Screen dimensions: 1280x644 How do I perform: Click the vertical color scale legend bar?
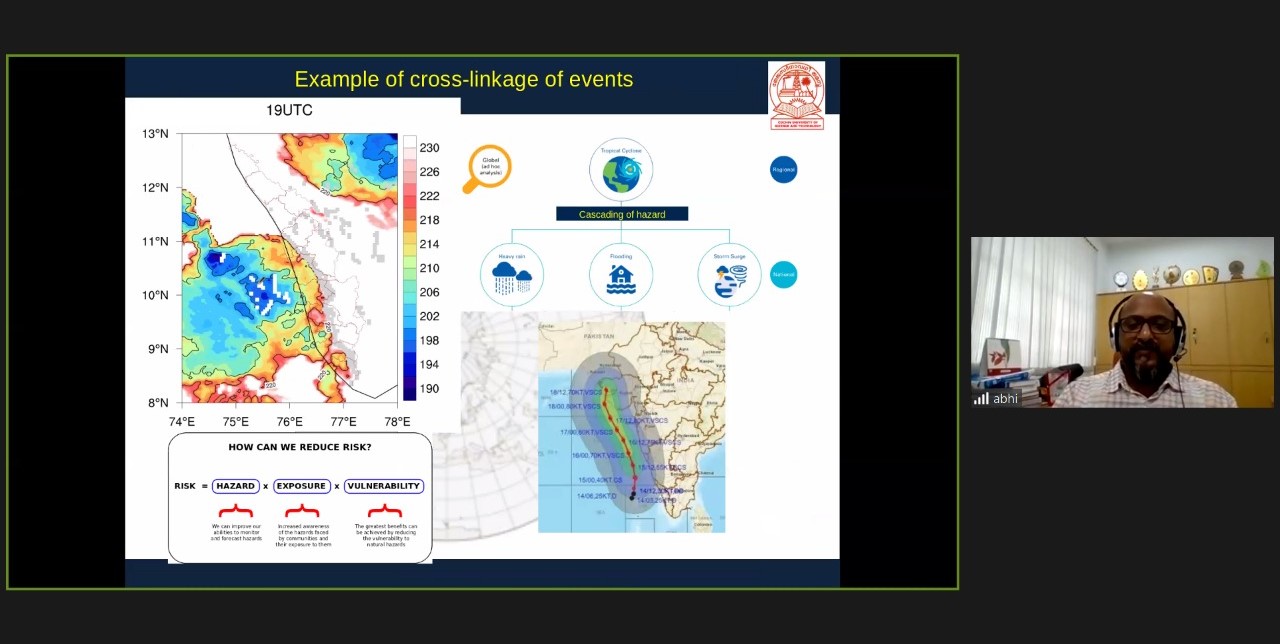pyautogui.click(x=409, y=268)
